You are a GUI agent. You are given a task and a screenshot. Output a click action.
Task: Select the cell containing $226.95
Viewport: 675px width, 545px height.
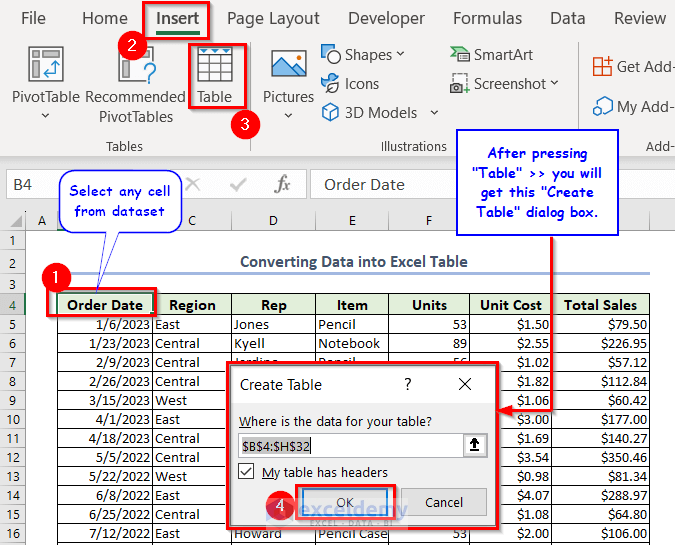click(600, 343)
